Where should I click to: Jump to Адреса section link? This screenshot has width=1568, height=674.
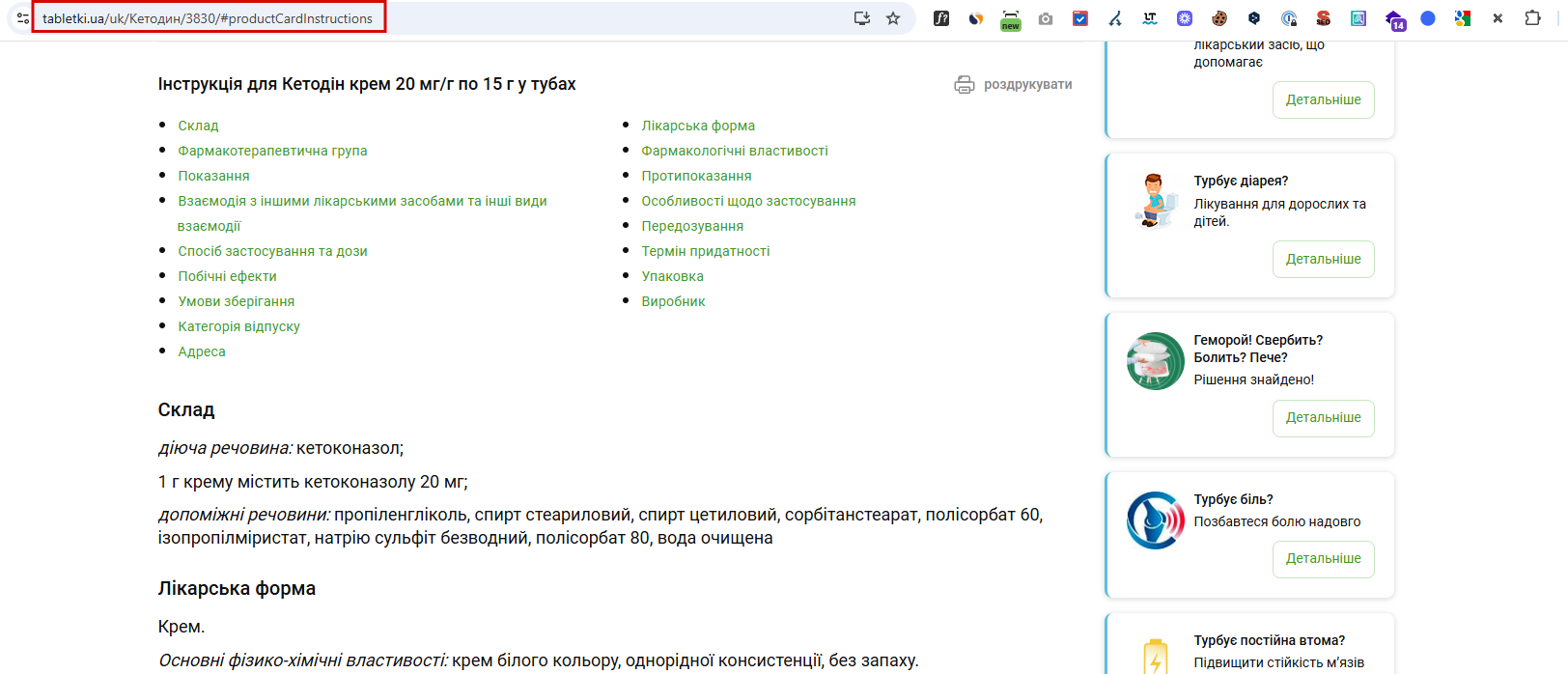pos(202,351)
